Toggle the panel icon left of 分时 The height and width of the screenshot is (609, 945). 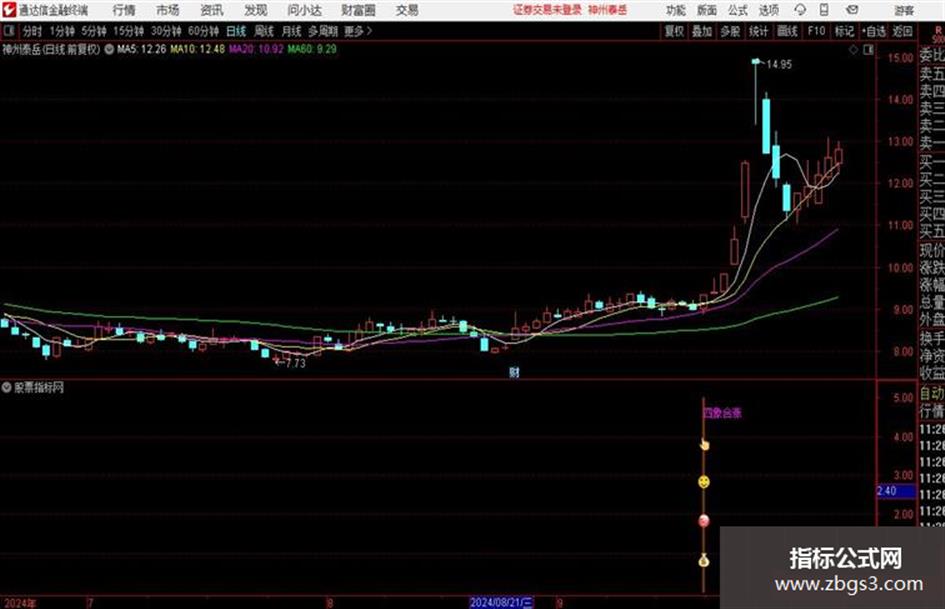click(x=9, y=31)
